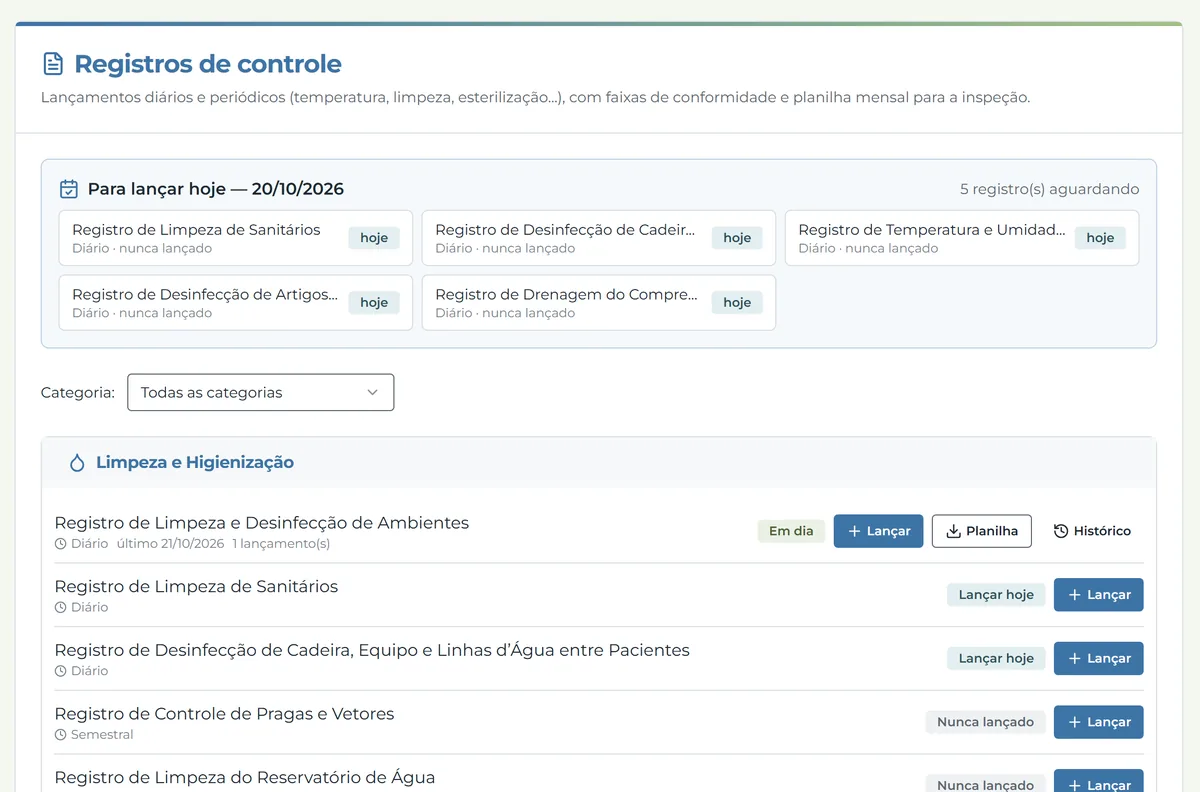Click the 1 lançamento(s) text

click(x=281, y=544)
